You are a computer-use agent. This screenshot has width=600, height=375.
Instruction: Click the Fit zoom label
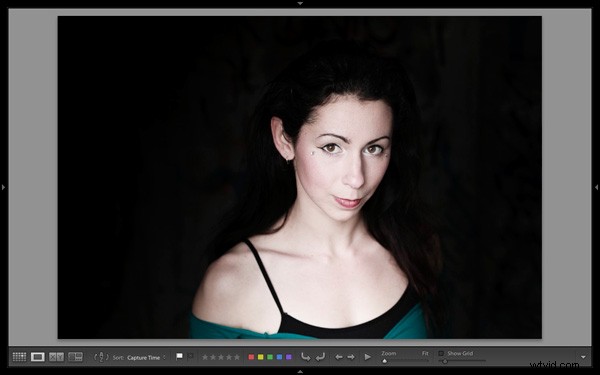[x=425, y=354]
